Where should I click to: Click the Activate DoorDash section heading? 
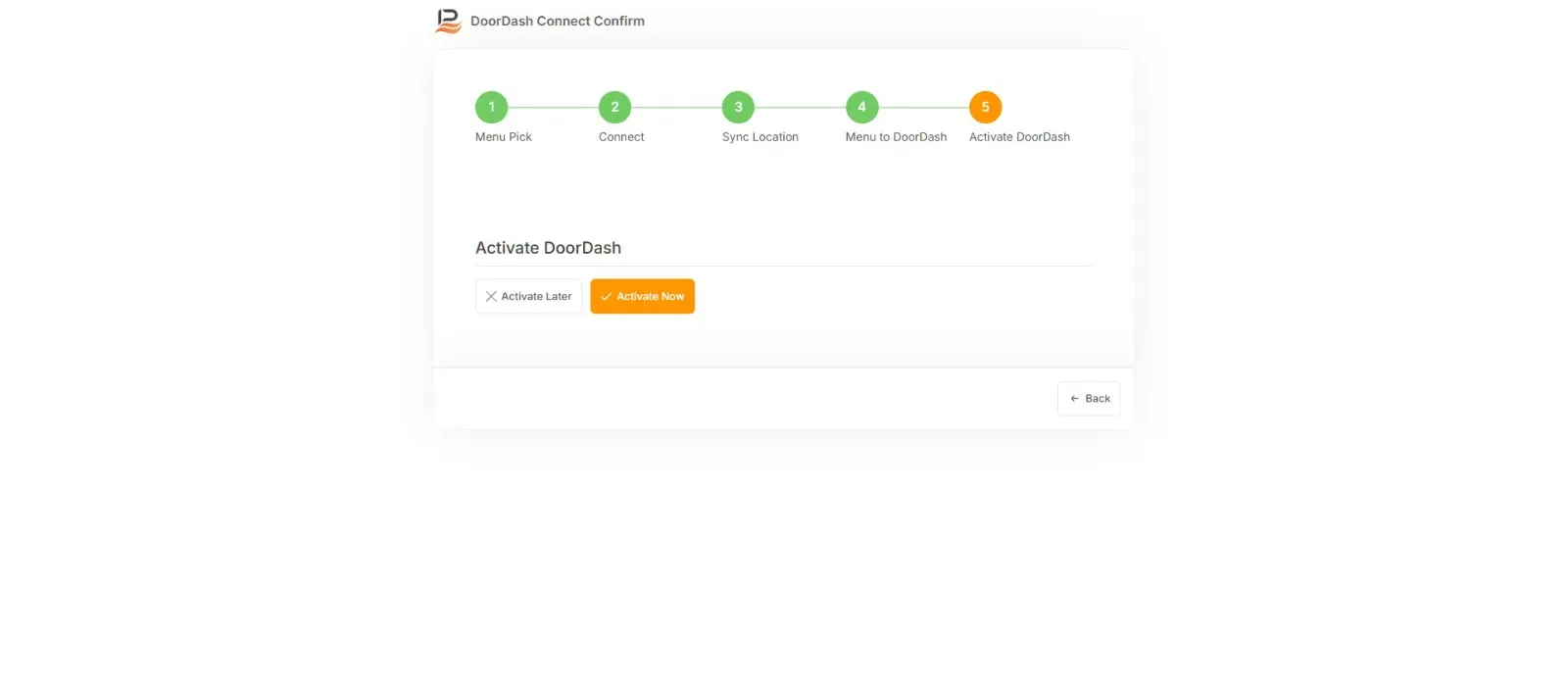tap(548, 248)
